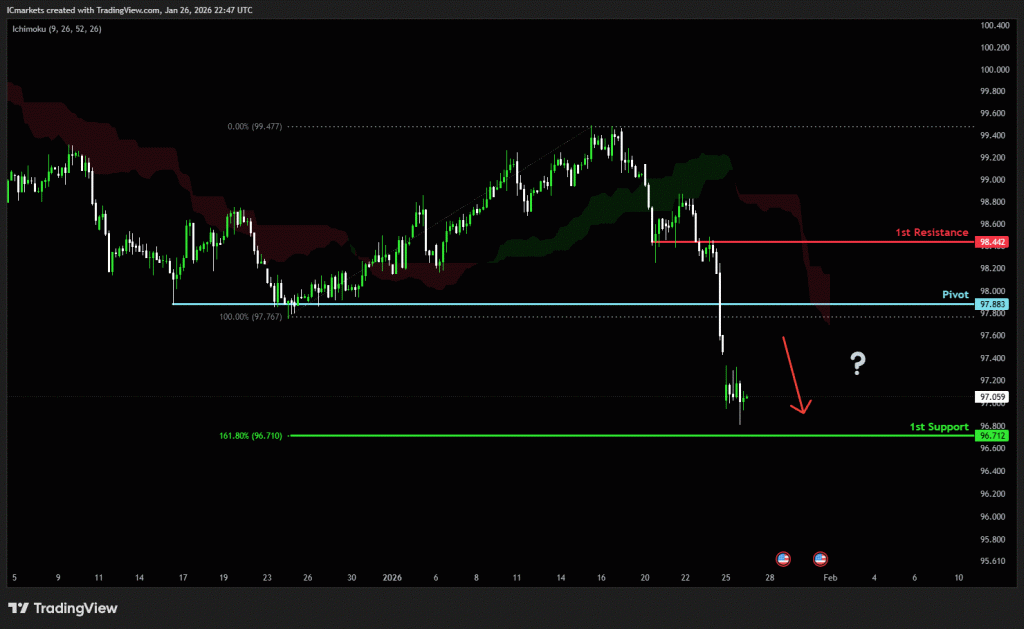Click the white question mark annotation

coord(857,364)
